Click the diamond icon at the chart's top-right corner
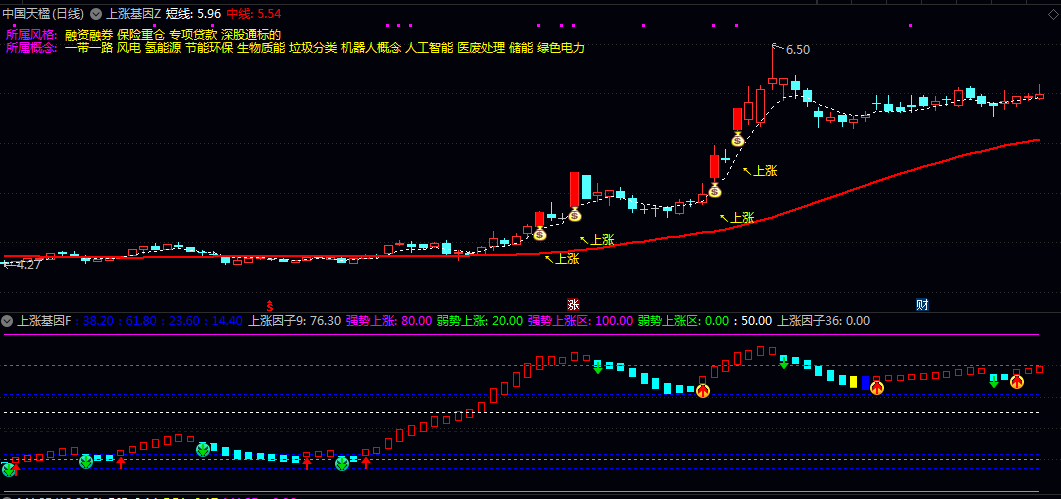This screenshot has height=499, width=1061. point(1051,12)
